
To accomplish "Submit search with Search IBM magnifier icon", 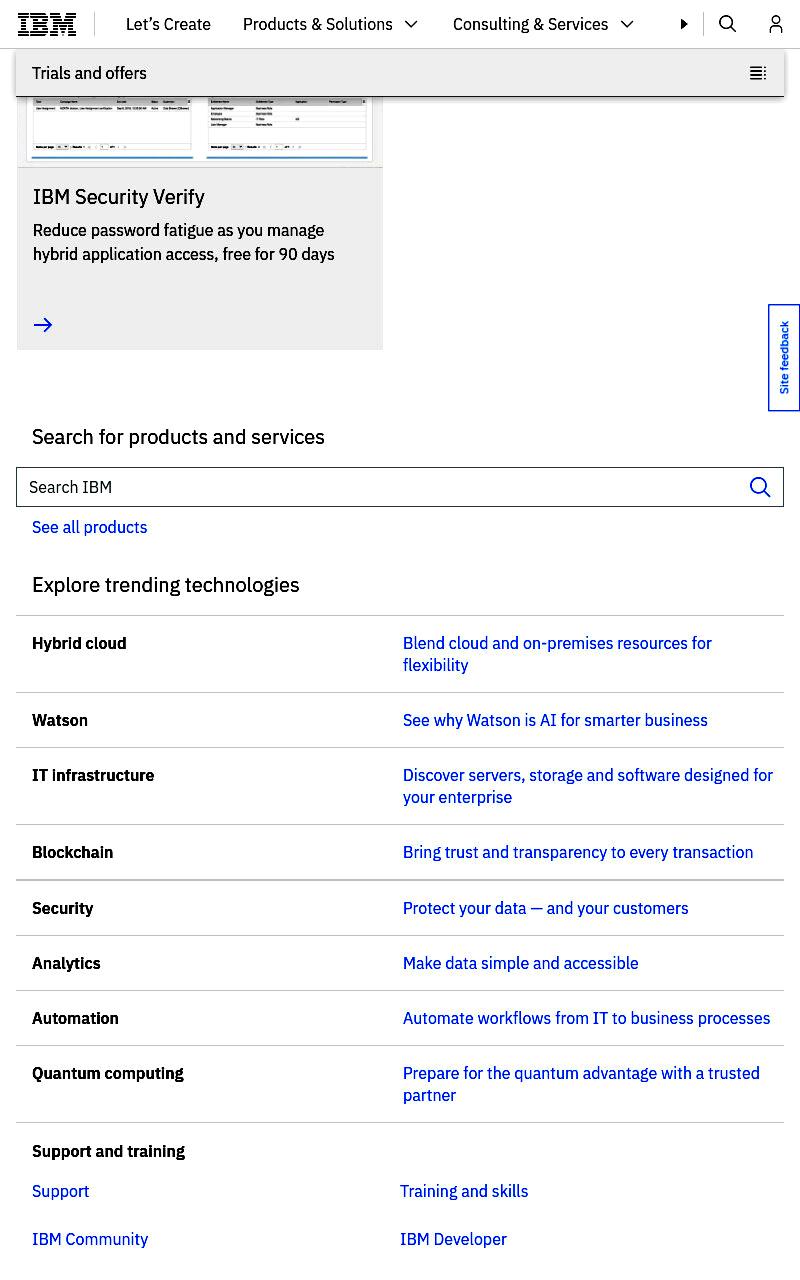I will (x=760, y=487).
